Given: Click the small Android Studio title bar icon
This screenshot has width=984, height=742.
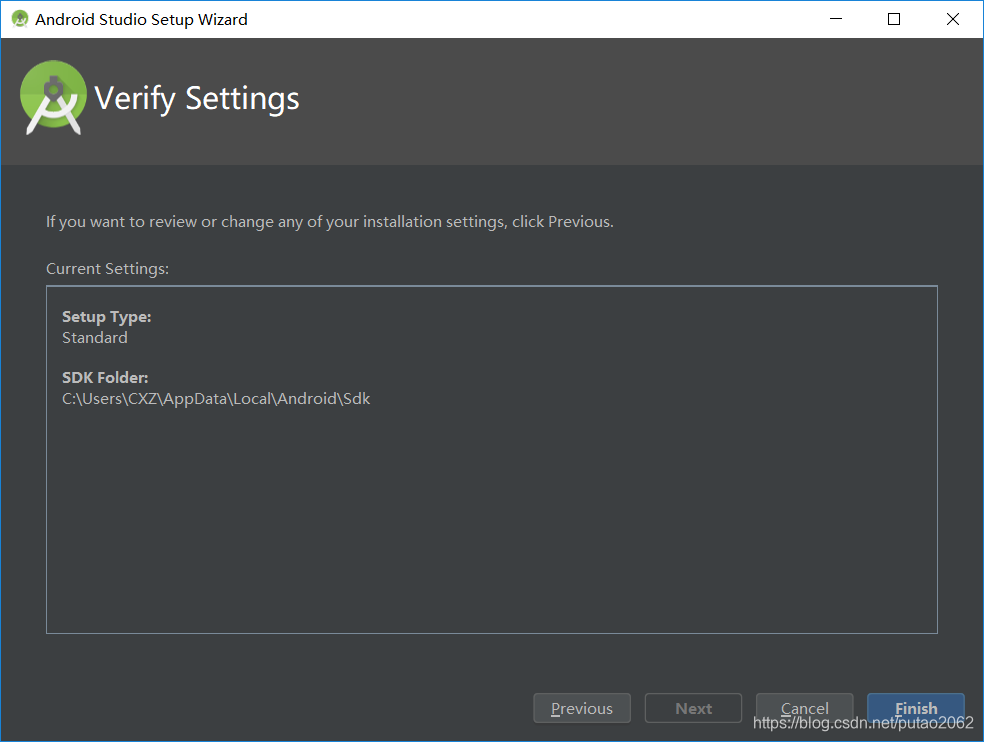Looking at the screenshot, I should (20, 19).
